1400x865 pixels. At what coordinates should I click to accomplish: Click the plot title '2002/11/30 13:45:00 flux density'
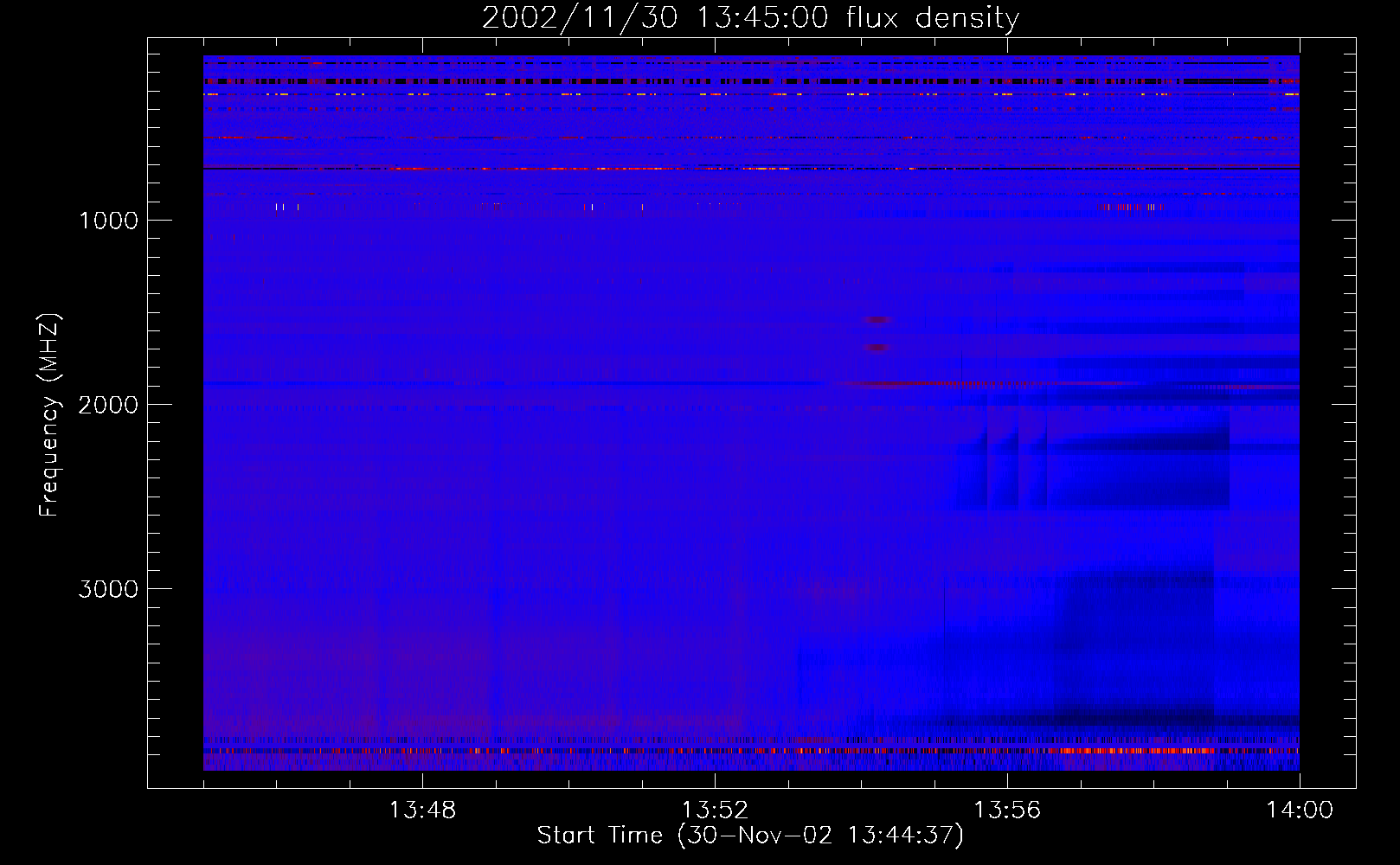[x=750, y=18]
